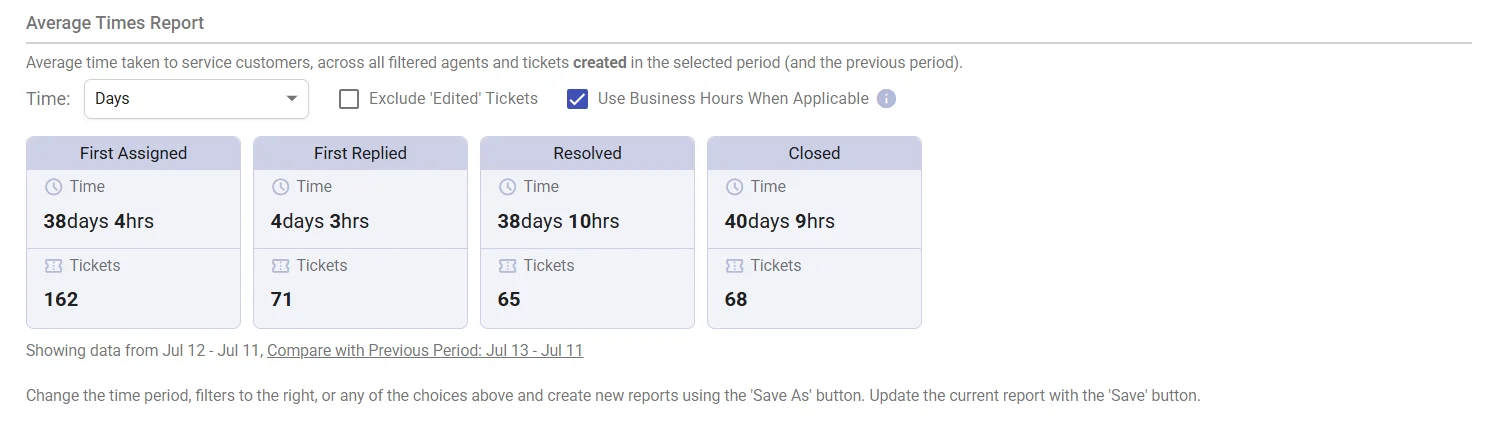Click the dropdown arrow in the Time selector

tap(291, 99)
